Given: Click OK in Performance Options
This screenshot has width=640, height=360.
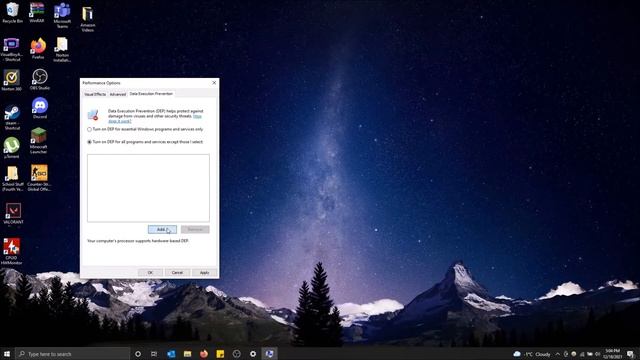Looking at the screenshot, I should pyautogui.click(x=150, y=272).
